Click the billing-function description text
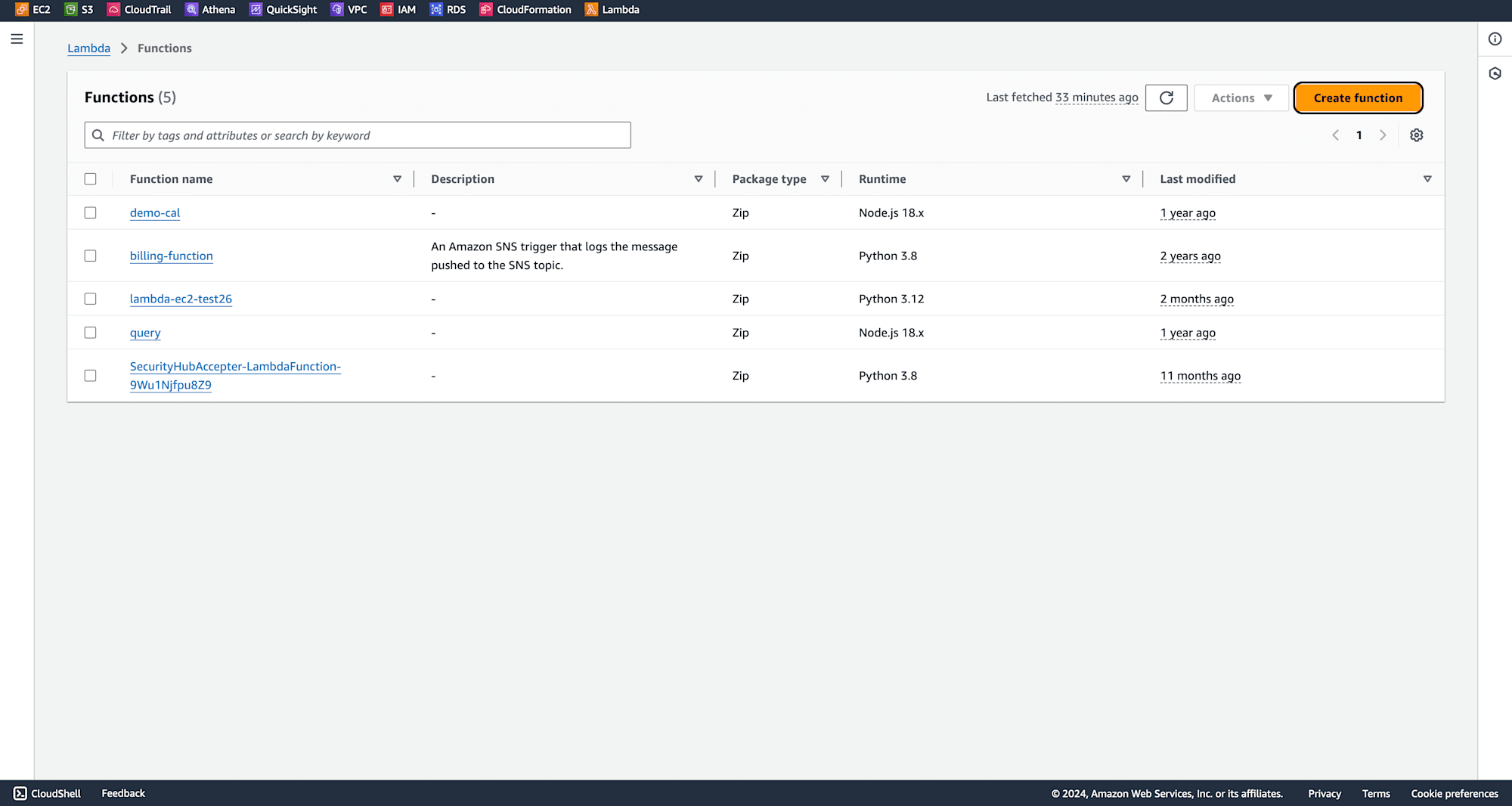Image resolution: width=1512 pixels, height=806 pixels. click(554, 256)
